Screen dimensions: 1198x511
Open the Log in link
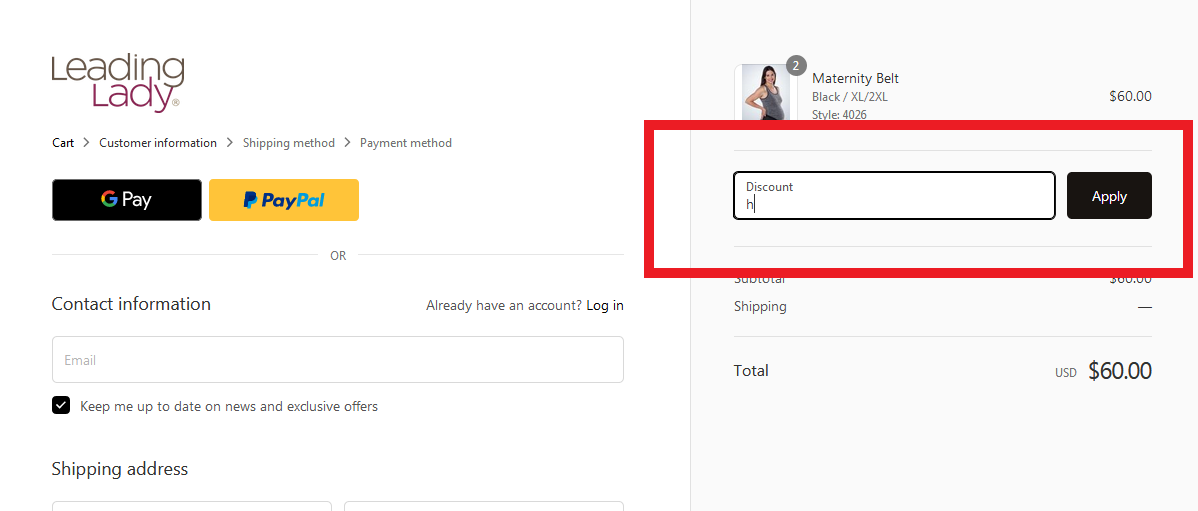(605, 306)
